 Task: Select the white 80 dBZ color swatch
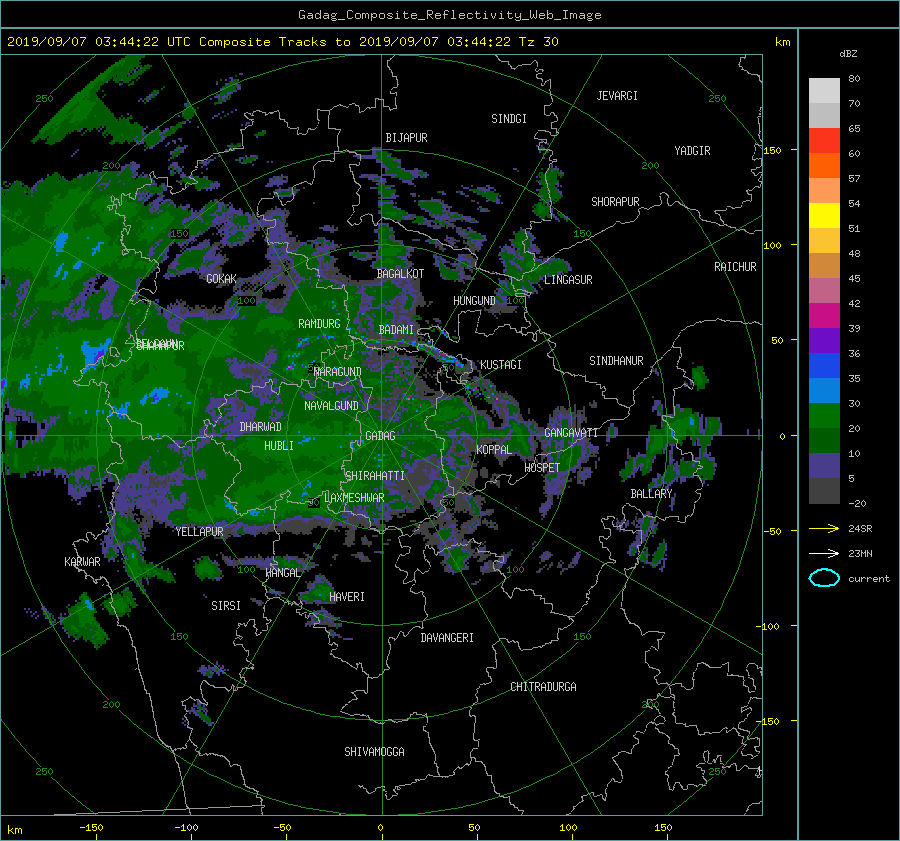824,90
